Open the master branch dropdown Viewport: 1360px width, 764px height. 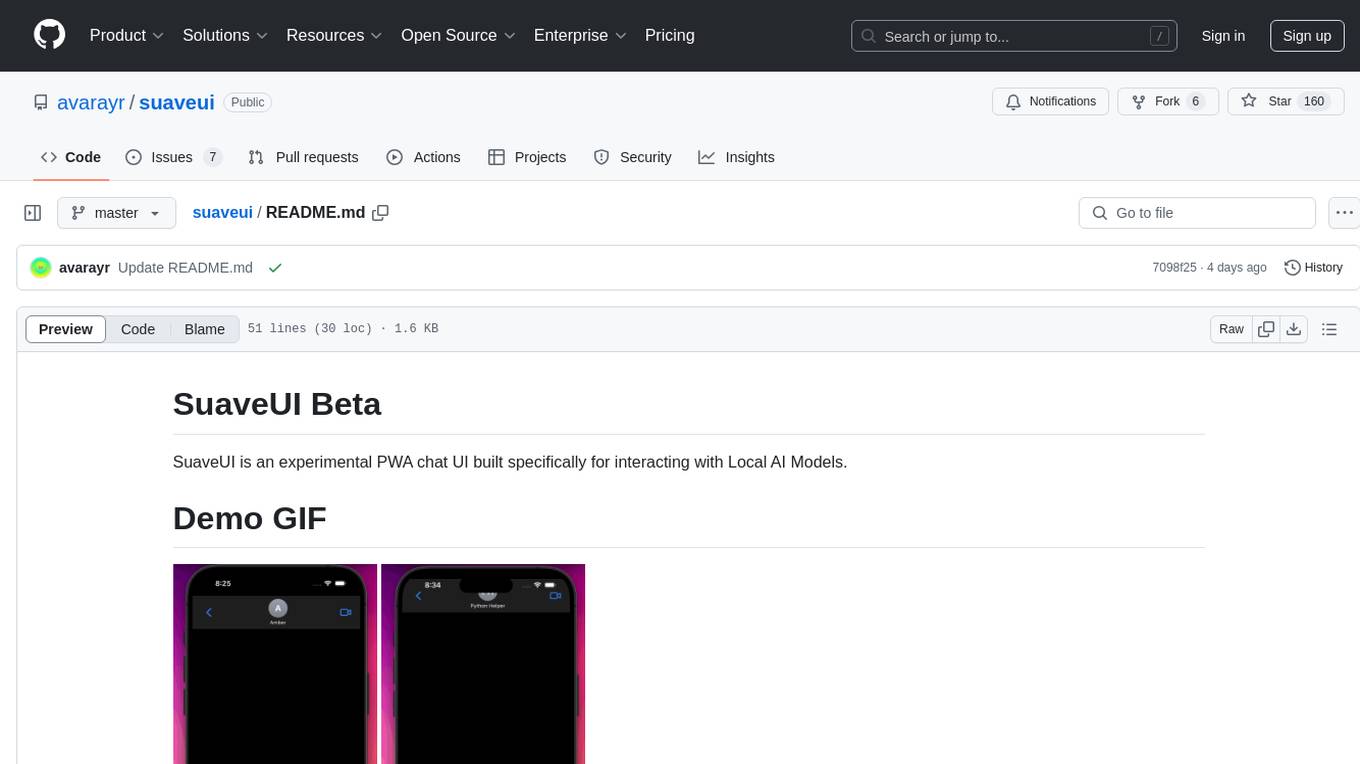point(116,213)
